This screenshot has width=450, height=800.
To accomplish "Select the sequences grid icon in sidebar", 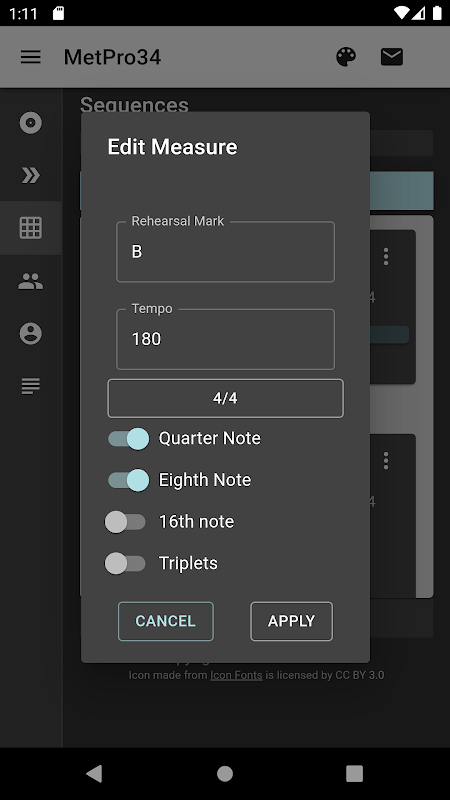I will coord(31,228).
